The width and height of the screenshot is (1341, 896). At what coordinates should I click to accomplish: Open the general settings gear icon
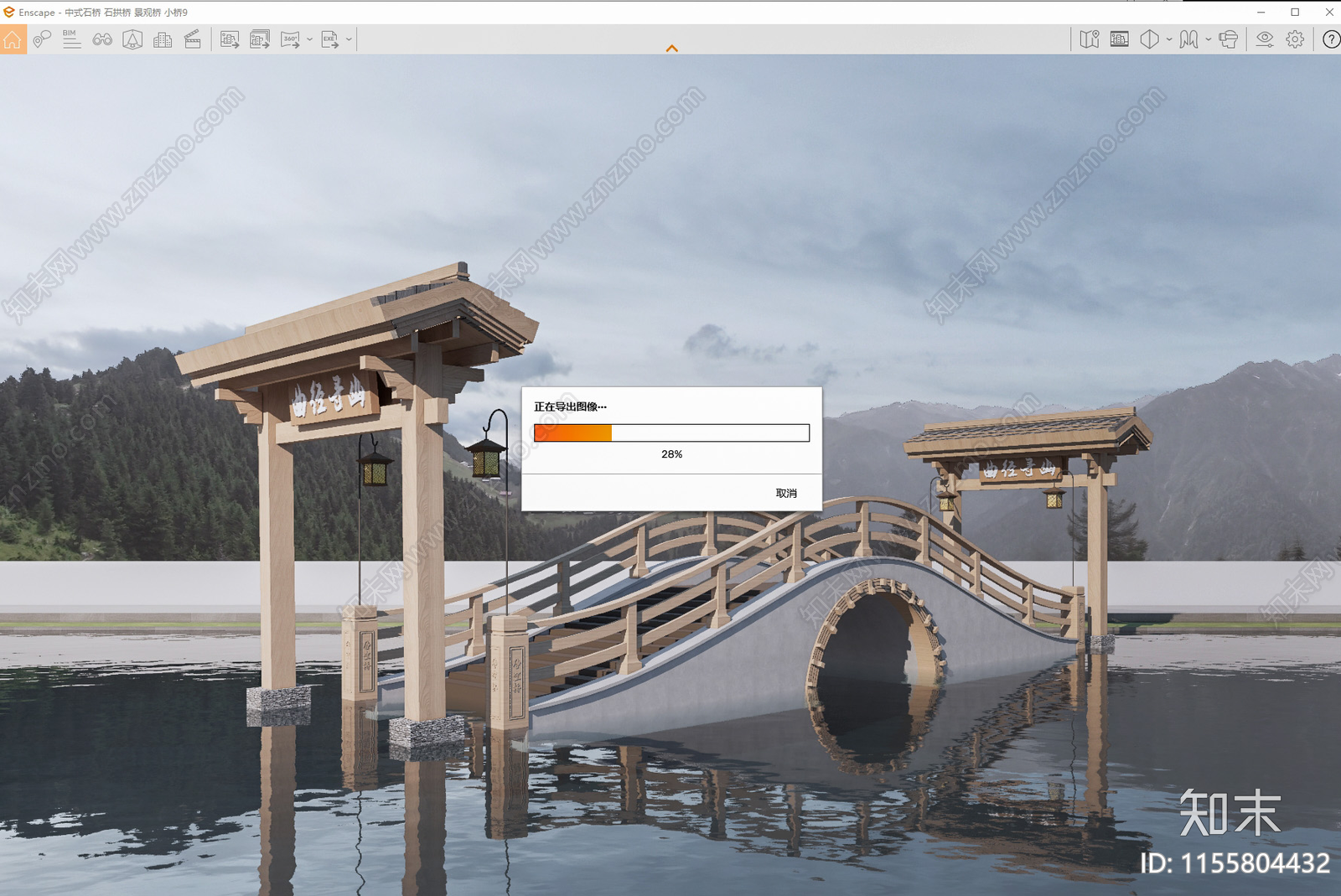(x=1295, y=39)
